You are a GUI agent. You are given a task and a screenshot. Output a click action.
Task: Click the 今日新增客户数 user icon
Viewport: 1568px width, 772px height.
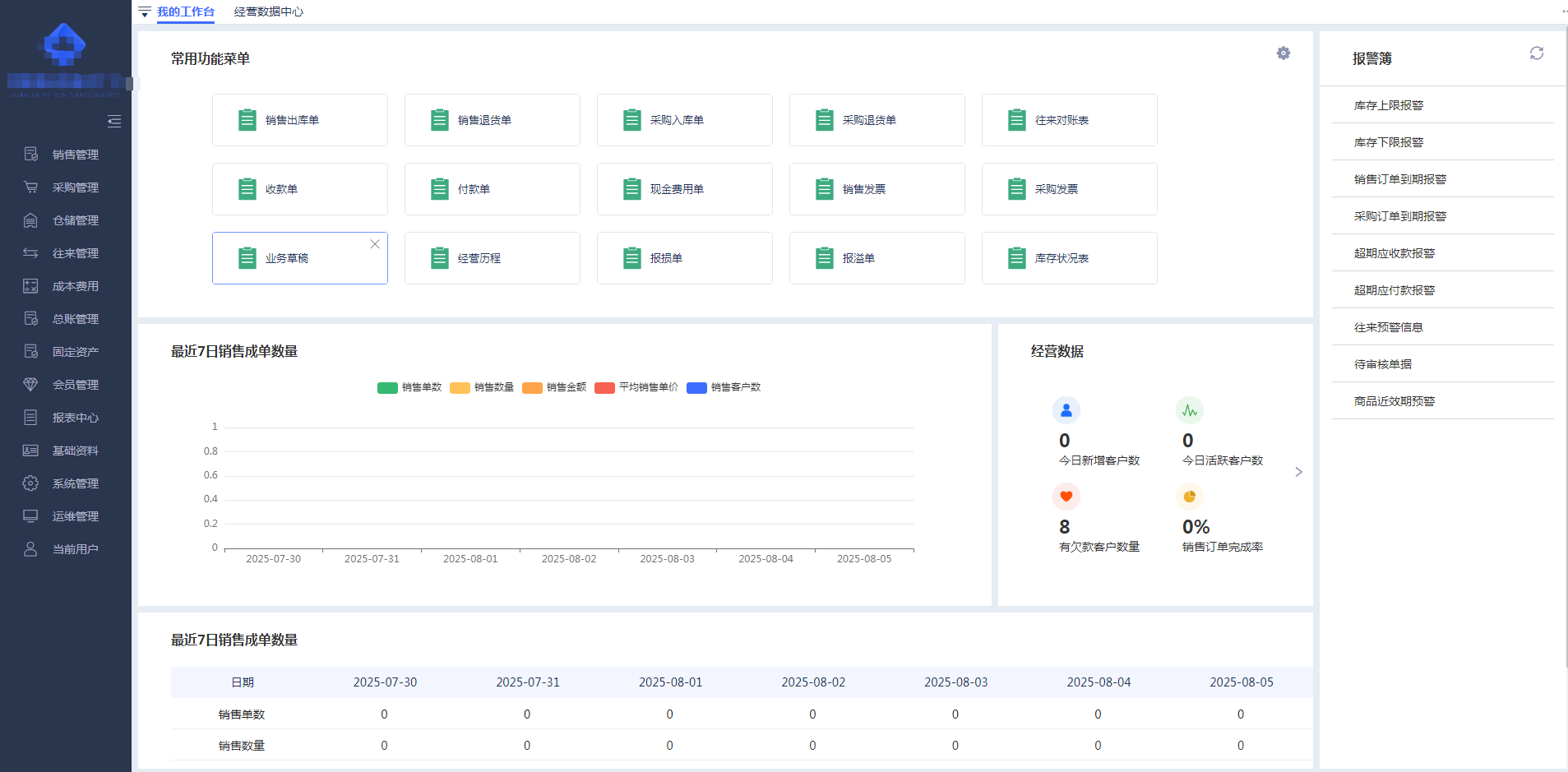tap(1066, 410)
